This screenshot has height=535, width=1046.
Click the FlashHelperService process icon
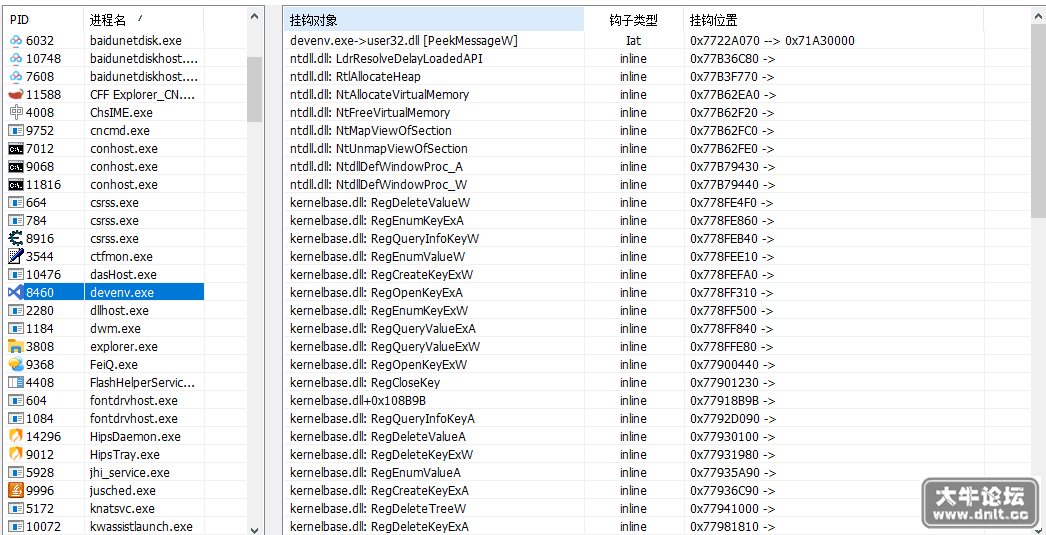(17, 383)
